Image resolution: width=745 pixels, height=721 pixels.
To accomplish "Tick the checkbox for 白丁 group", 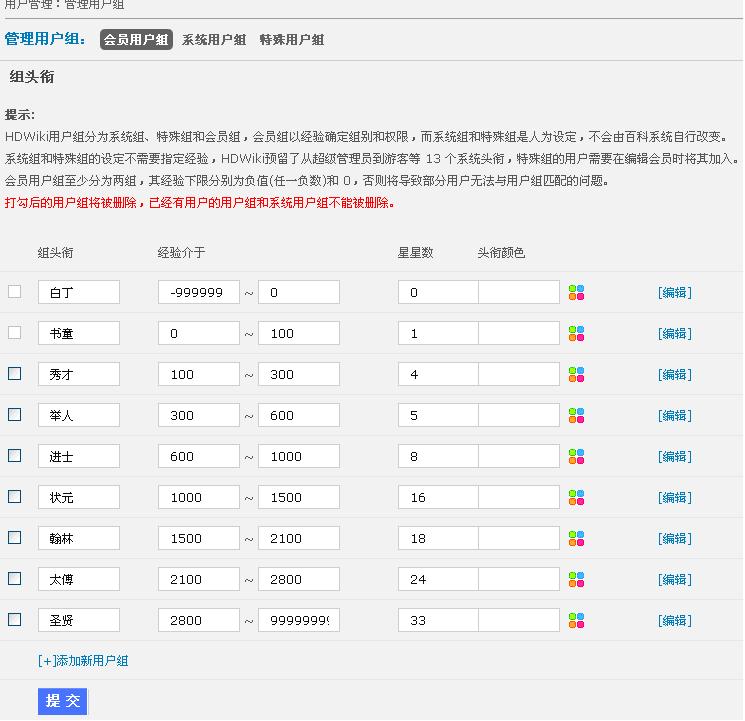I will tap(15, 291).
